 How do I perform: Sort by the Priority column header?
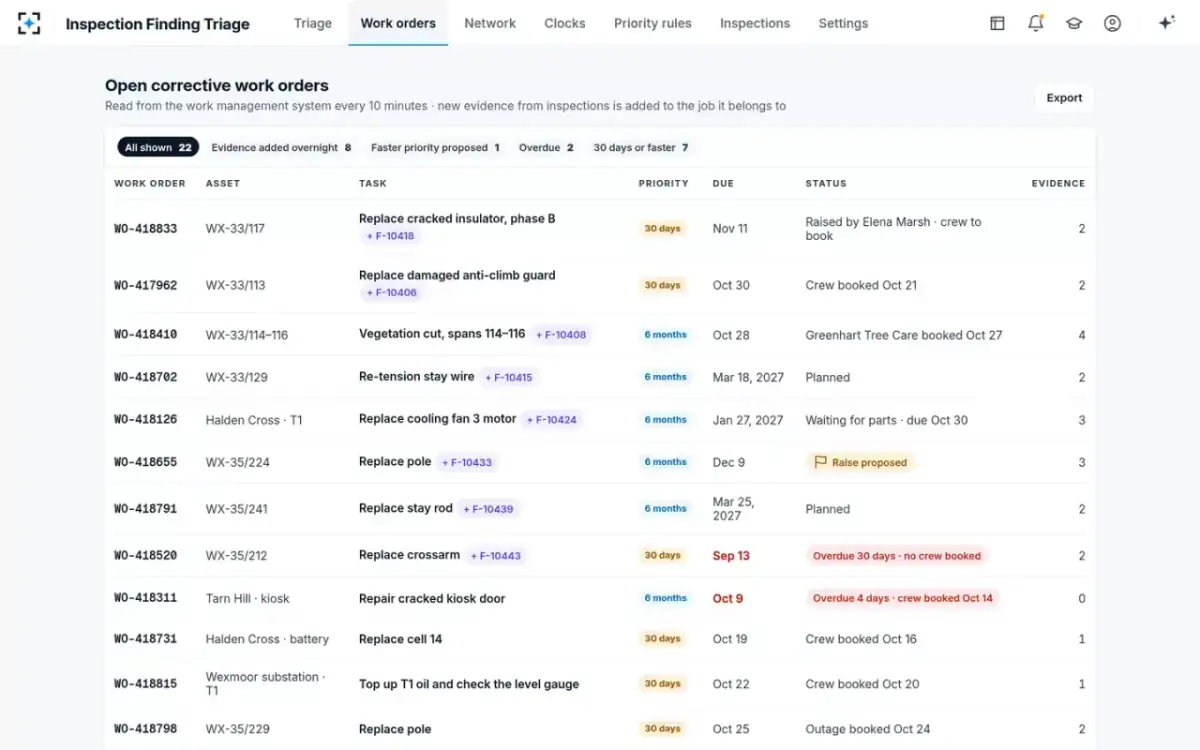pos(663,183)
